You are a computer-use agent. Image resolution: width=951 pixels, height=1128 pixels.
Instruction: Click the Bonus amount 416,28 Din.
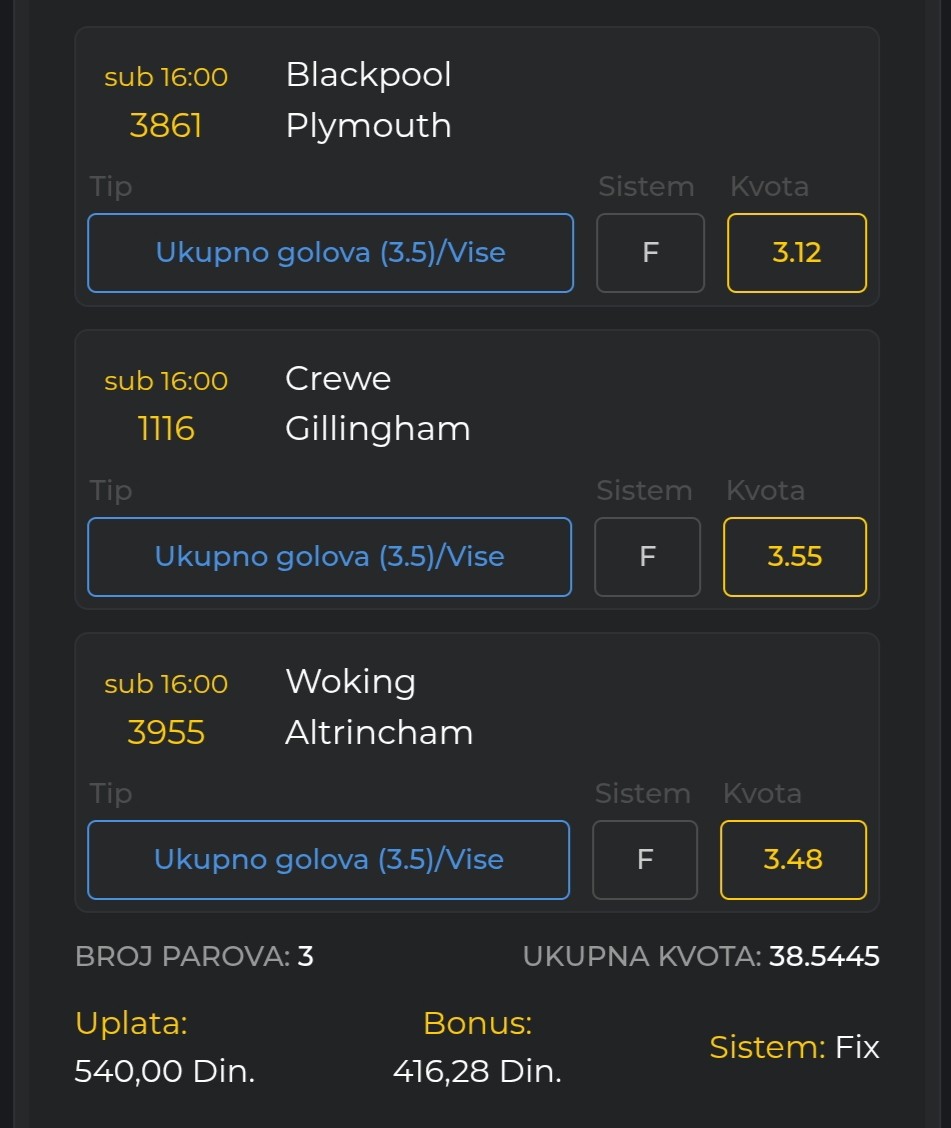477,1072
